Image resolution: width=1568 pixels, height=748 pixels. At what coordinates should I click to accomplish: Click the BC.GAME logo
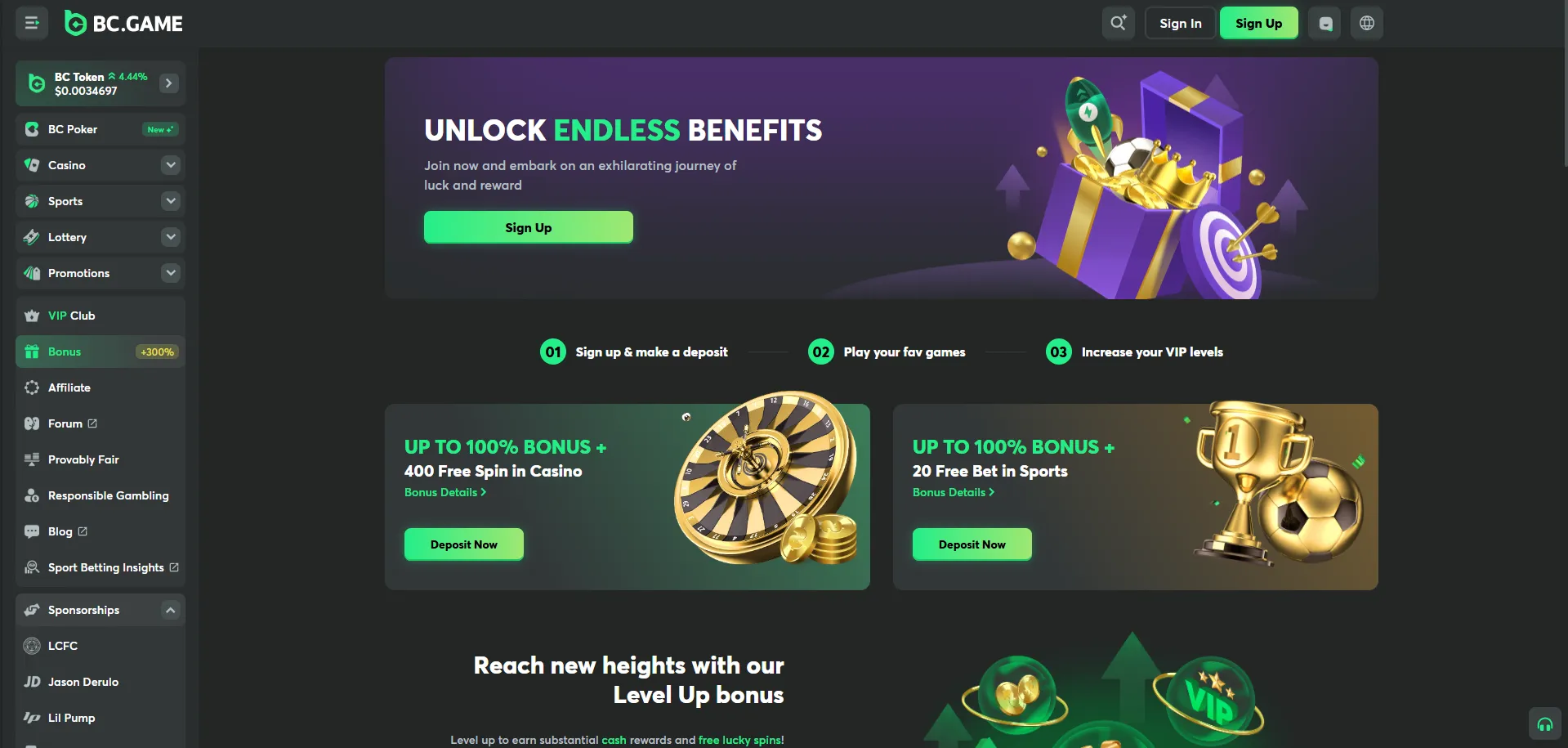tap(123, 24)
